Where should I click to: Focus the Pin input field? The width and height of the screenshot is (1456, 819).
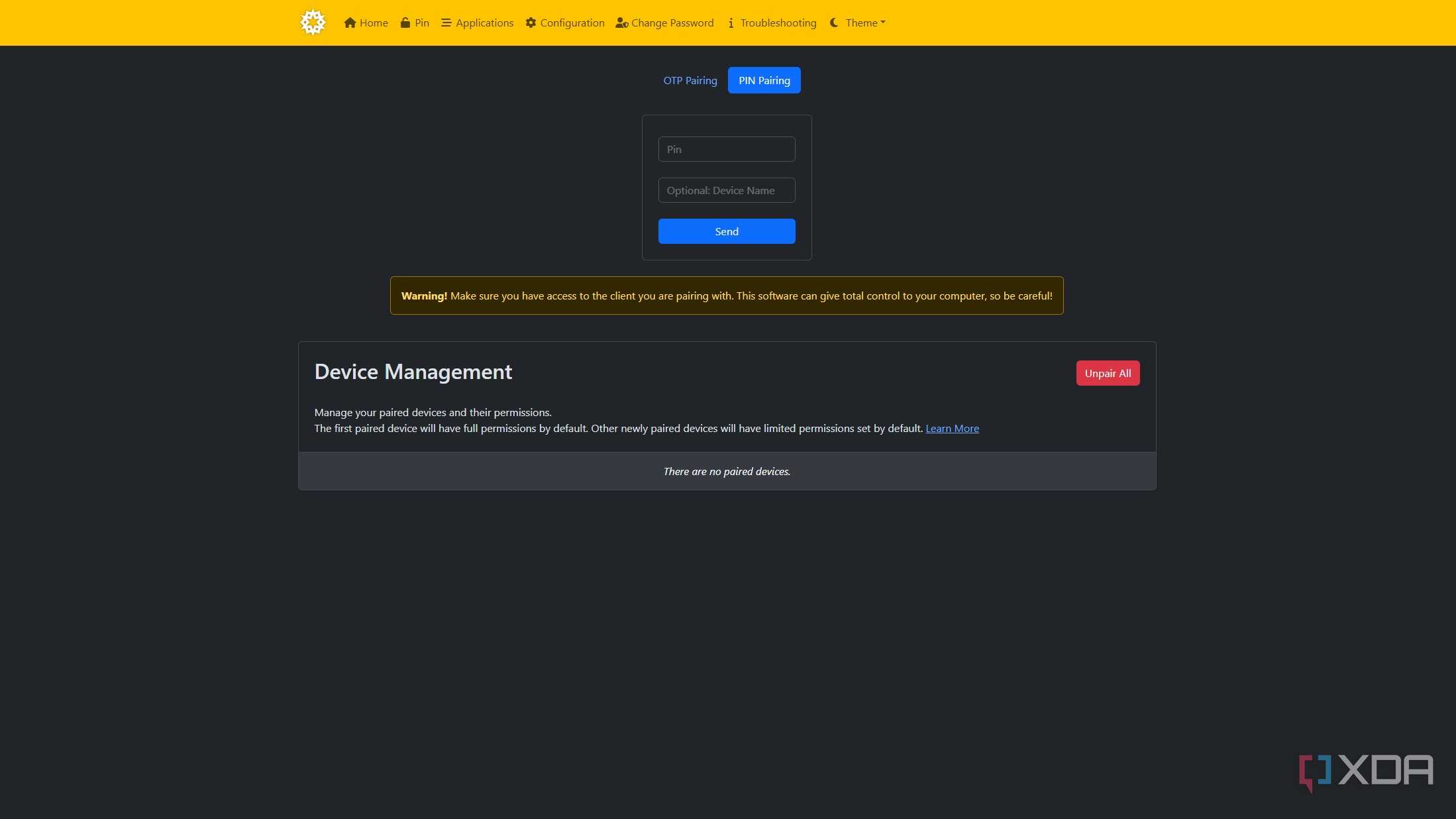(x=727, y=149)
